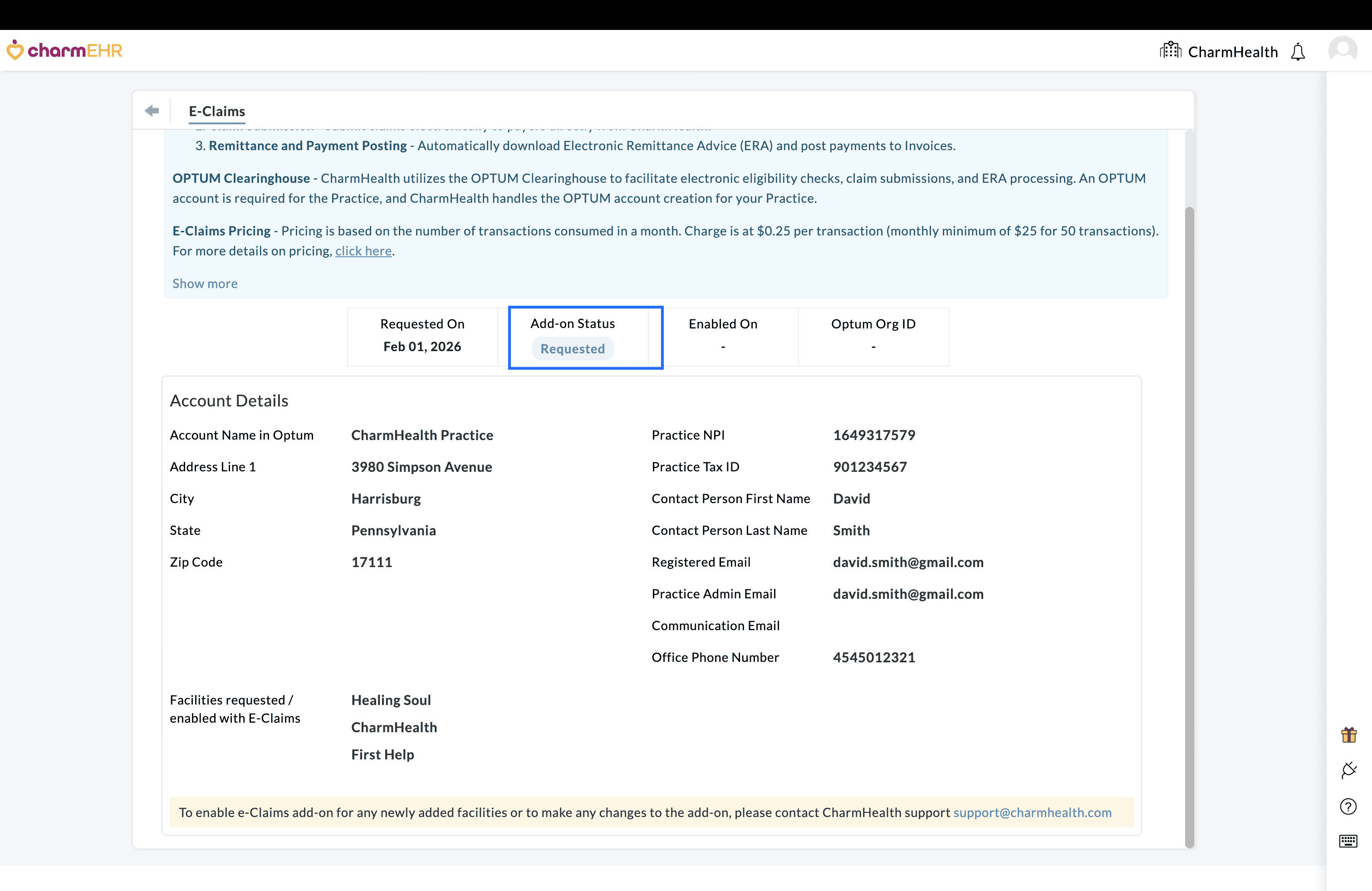This screenshot has height=891, width=1372.
Task: Click the 'Account Details' heading
Action: tap(229, 401)
